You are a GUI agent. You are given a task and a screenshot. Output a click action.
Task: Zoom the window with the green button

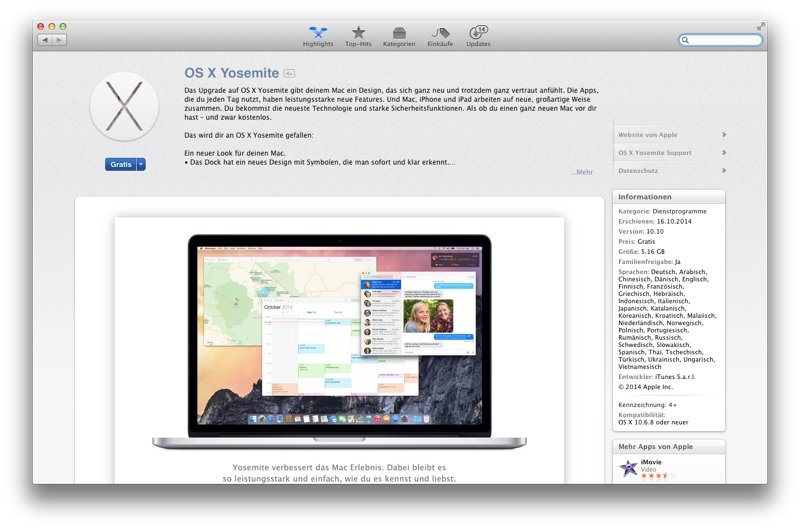(x=63, y=26)
